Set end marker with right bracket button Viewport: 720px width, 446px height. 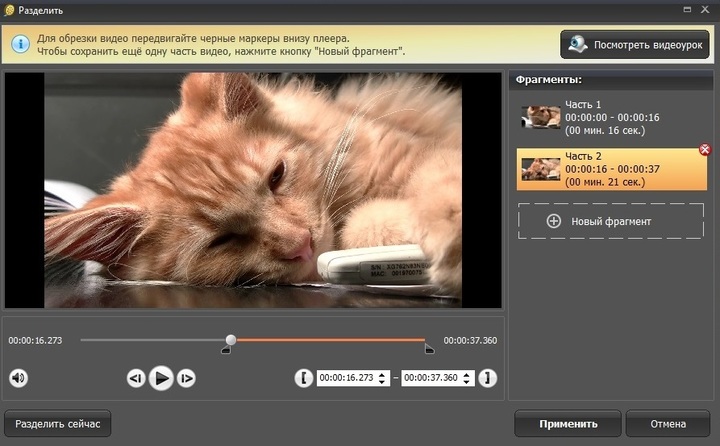point(488,378)
